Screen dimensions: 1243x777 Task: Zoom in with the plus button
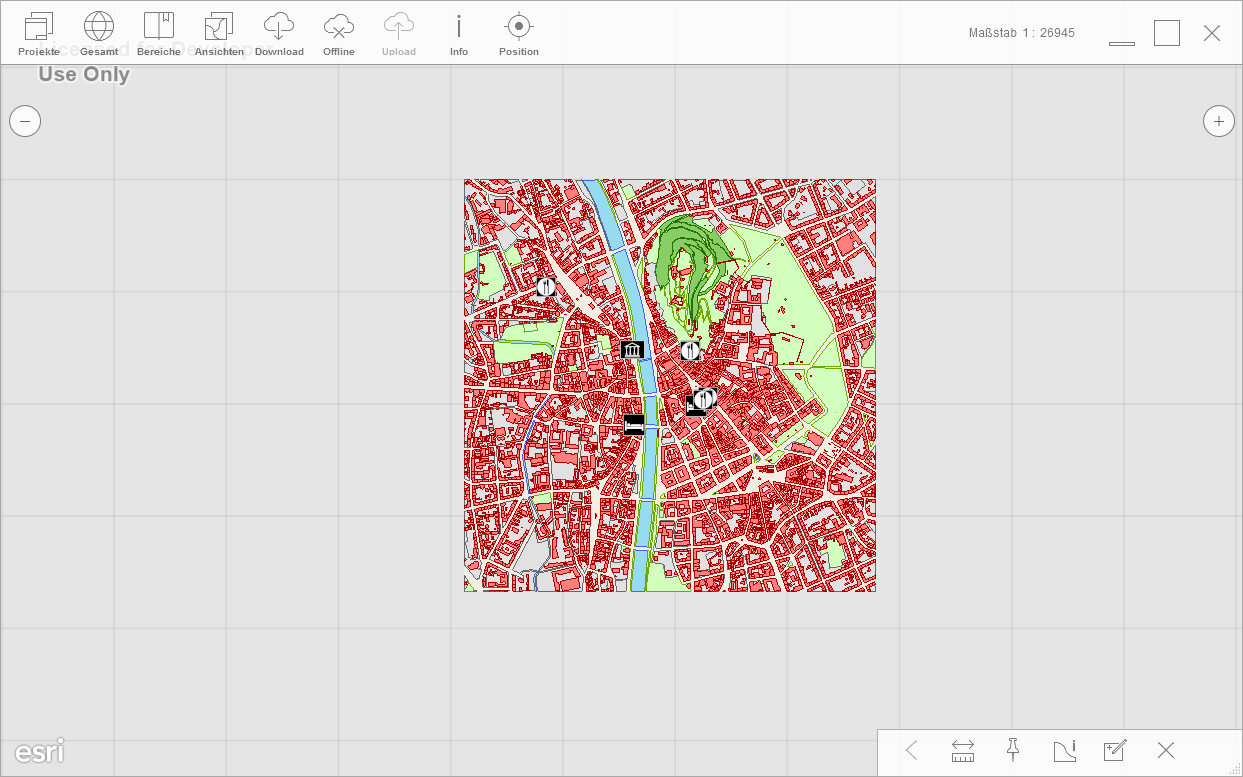point(1218,121)
